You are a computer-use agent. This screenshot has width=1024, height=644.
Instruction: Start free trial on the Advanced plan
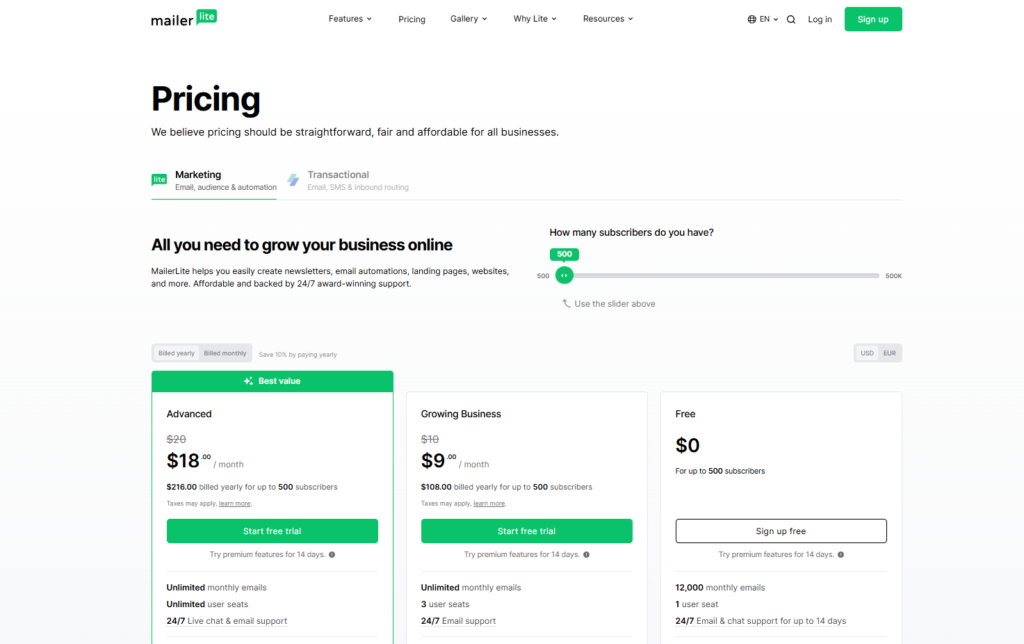pos(271,530)
